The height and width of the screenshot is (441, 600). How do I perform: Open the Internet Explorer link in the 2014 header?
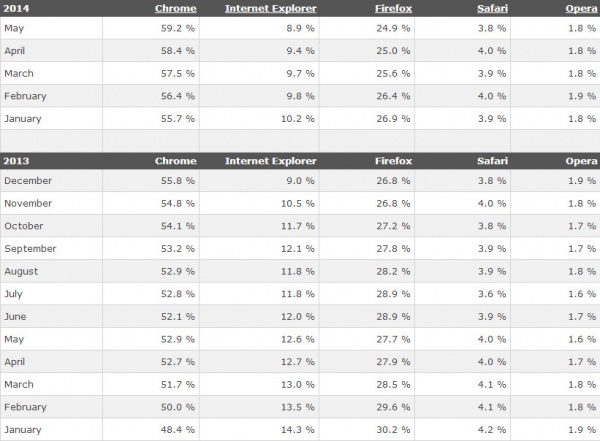(270, 8)
